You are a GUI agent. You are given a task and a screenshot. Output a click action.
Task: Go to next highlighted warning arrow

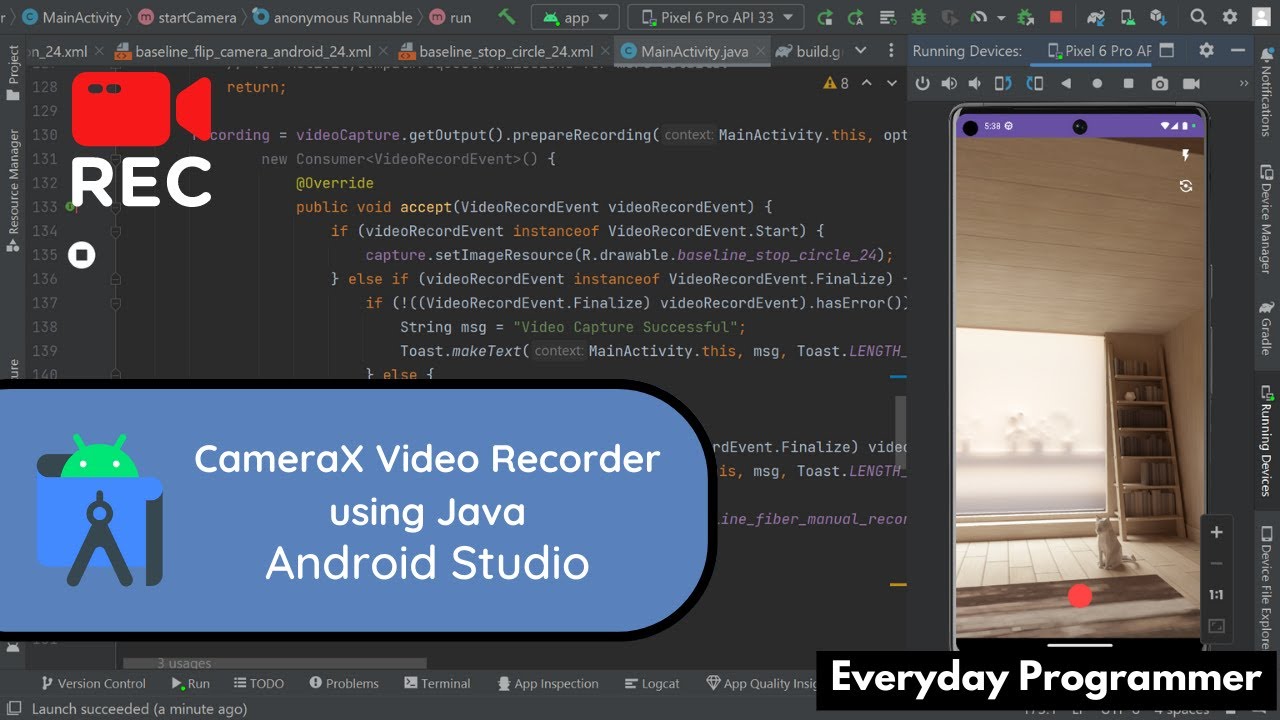click(890, 84)
